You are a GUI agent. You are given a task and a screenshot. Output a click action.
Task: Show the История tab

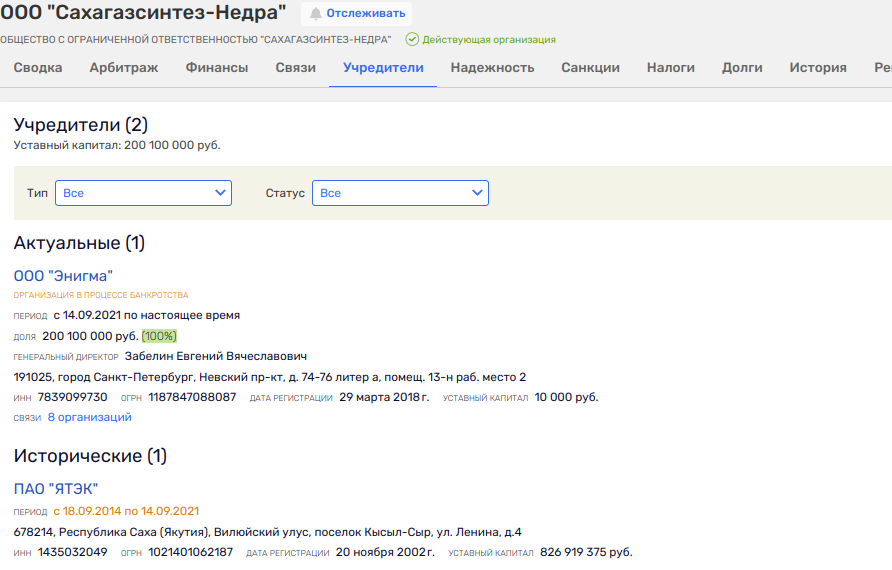click(817, 68)
